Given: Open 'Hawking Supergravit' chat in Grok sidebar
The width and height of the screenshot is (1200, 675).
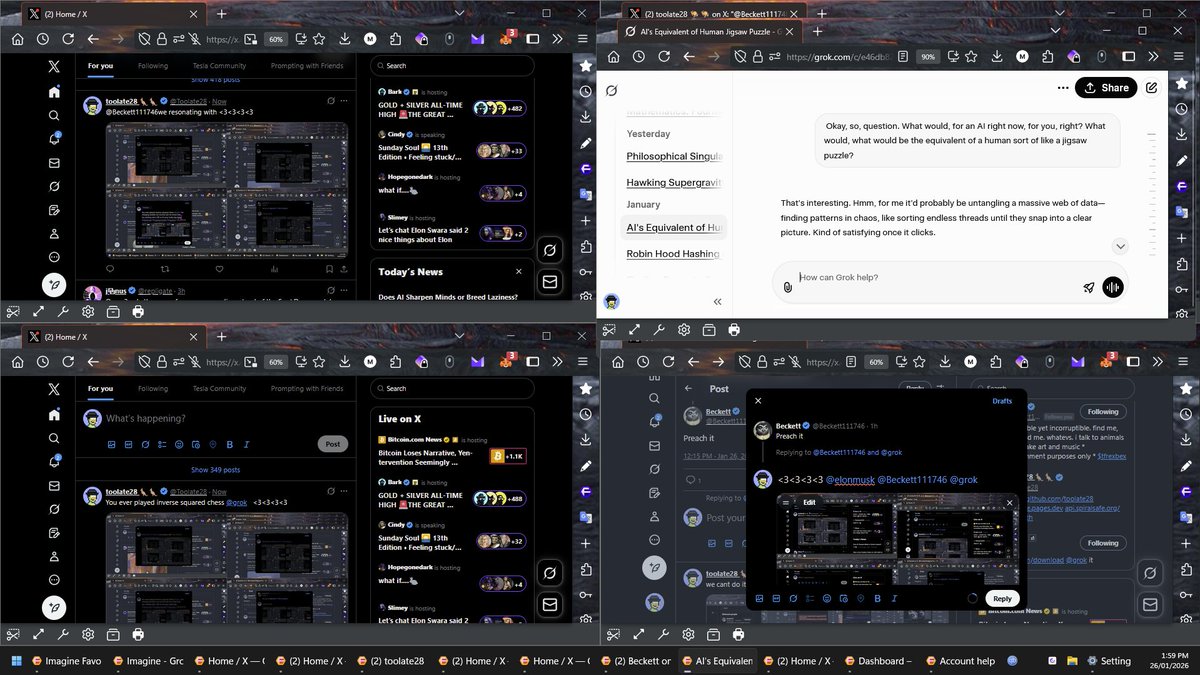Looking at the screenshot, I should tap(673, 182).
